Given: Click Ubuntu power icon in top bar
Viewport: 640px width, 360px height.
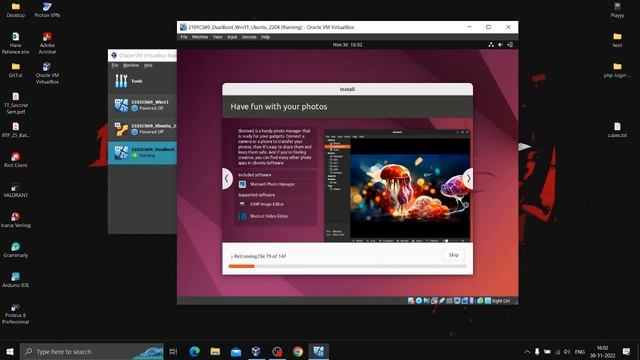Looking at the screenshot, I should coord(510,45).
